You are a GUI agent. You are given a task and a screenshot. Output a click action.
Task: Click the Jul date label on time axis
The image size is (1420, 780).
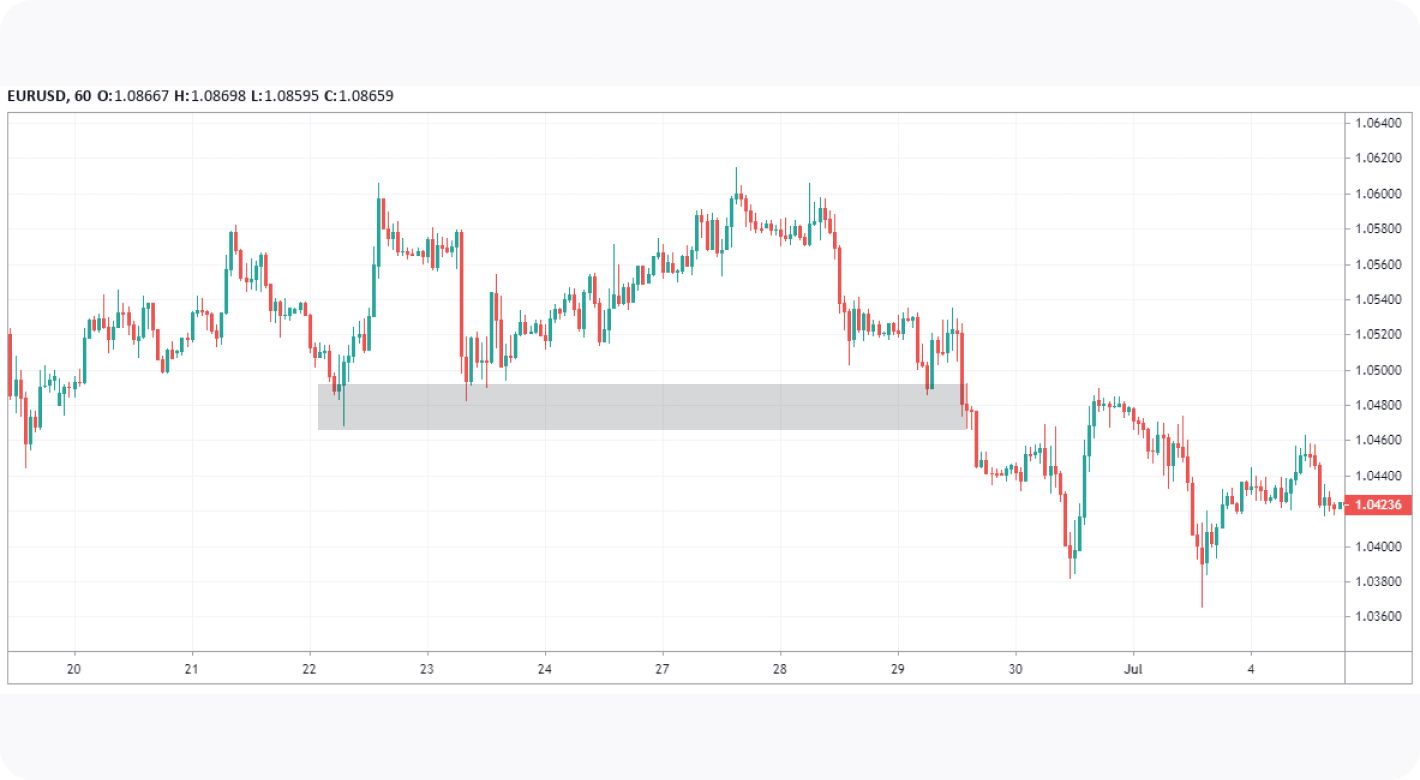pyautogui.click(x=1133, y=667)
